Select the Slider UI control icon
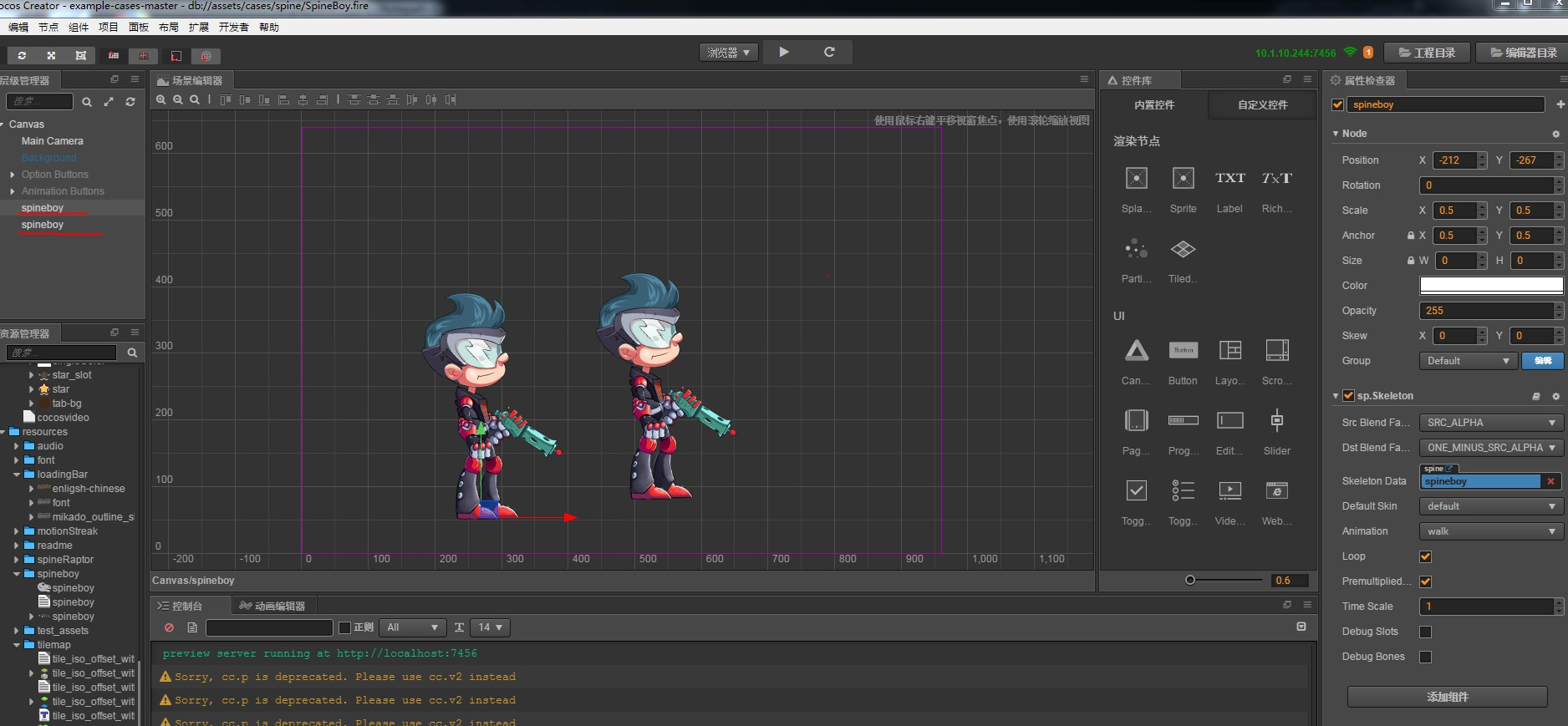The image size is (1568, 726). coord(1276,421)
